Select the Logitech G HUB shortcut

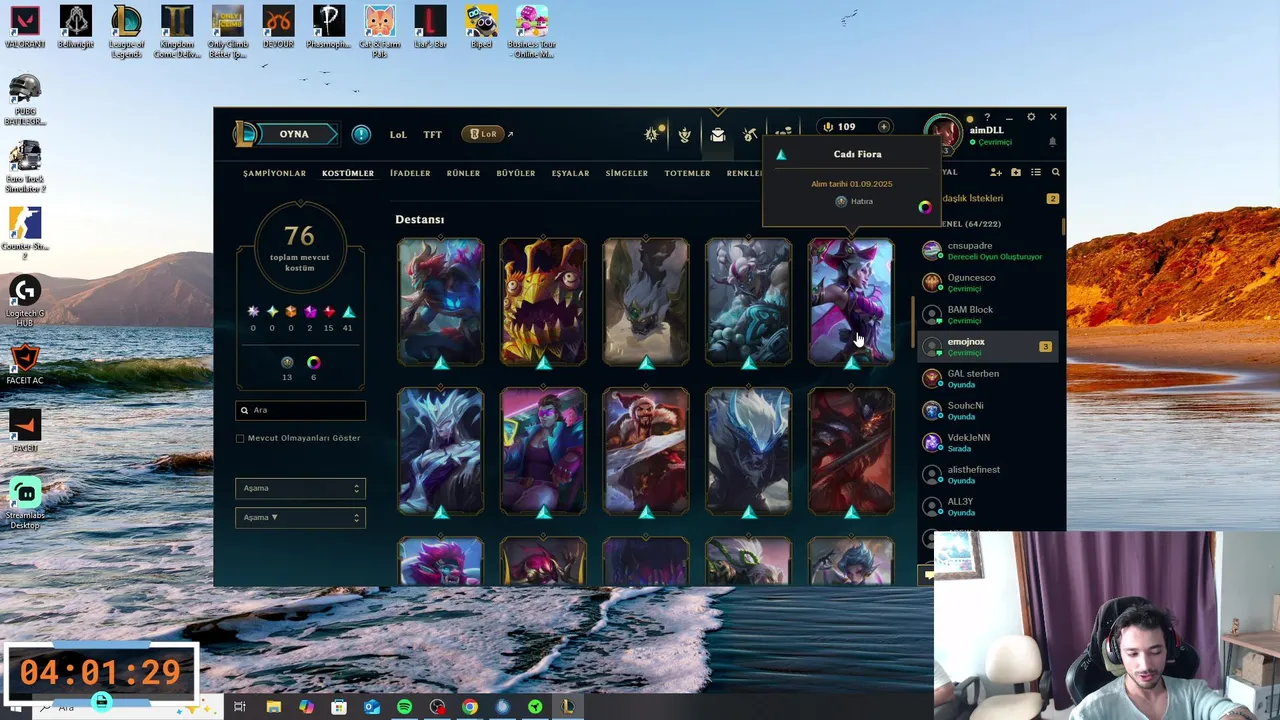point(25,301)
